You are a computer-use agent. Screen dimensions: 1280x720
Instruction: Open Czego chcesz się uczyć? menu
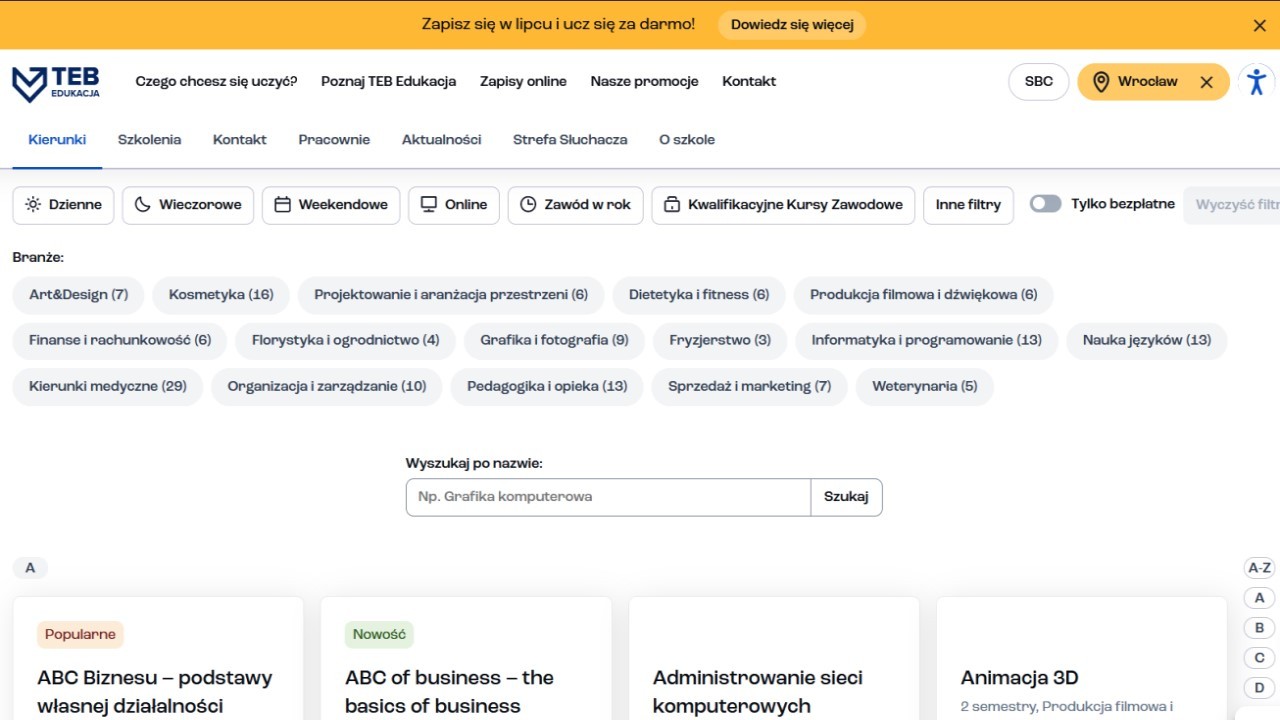[x=216, y=82]
